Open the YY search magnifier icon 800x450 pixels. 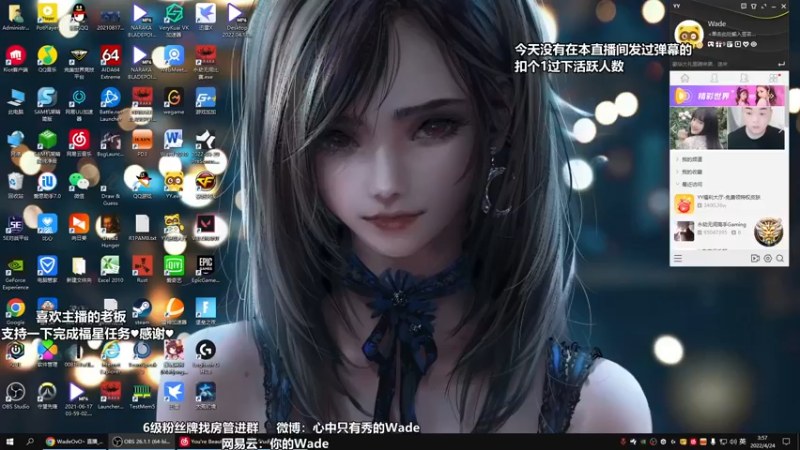[x=780, y=259]
